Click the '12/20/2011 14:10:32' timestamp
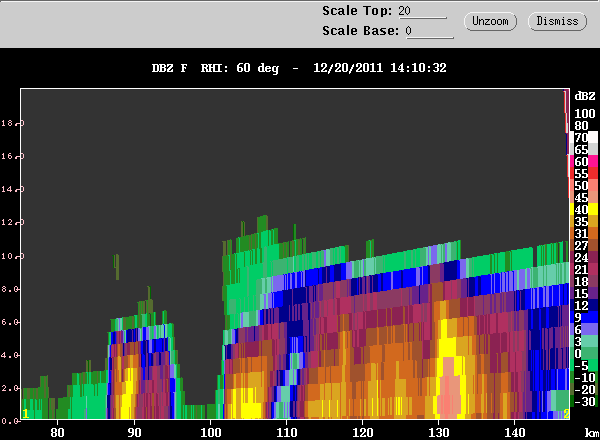This screenshot has height=440, width=600. 380,68
